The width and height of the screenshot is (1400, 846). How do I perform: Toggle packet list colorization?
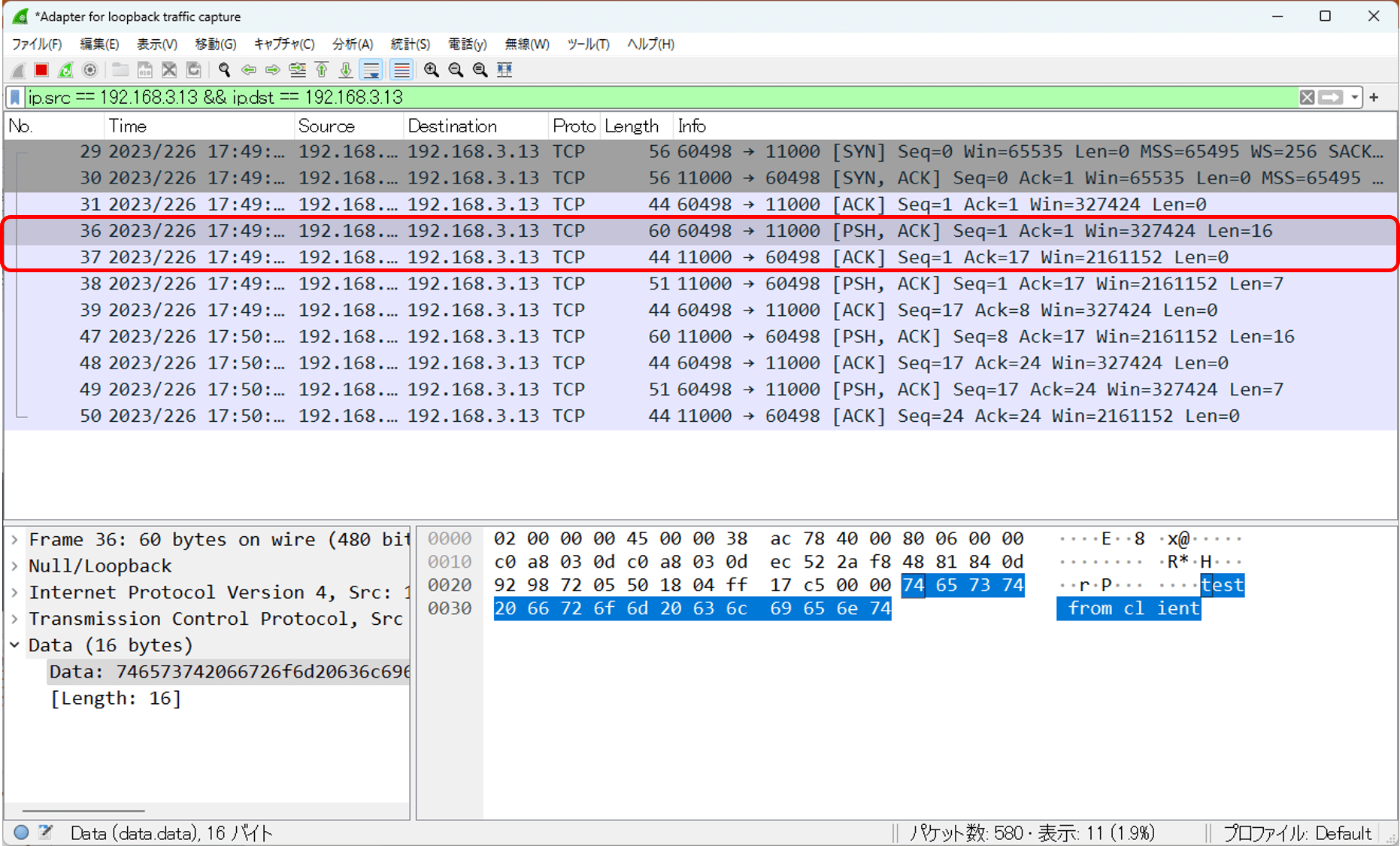[402, 70]
